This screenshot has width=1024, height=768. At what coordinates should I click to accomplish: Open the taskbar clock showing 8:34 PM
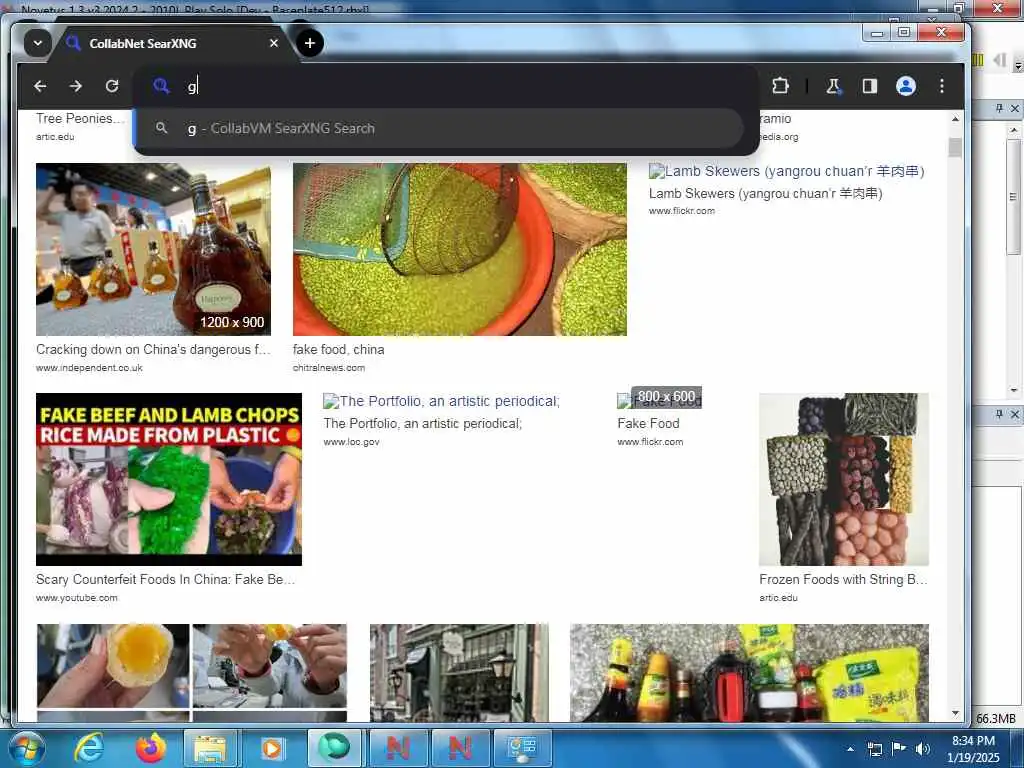click(973, 749)
